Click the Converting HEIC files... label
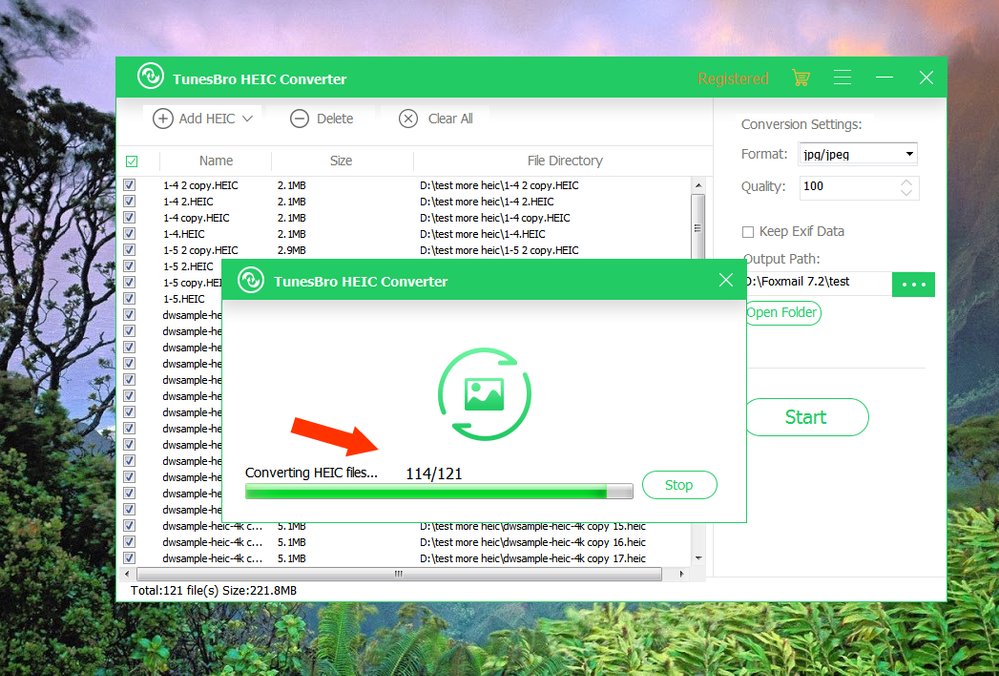 coord(312,473)
